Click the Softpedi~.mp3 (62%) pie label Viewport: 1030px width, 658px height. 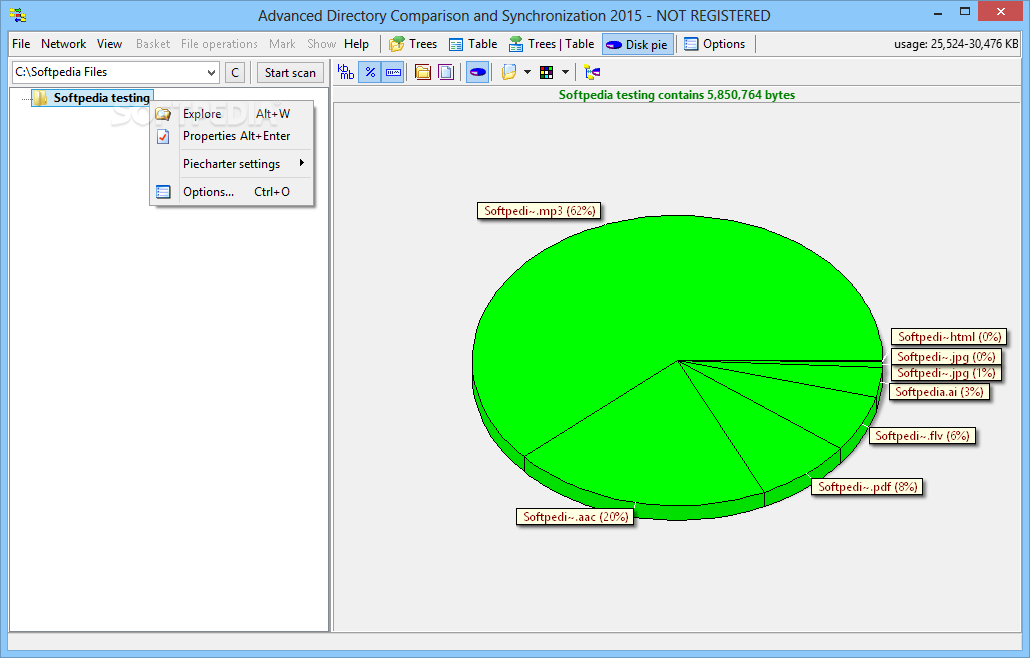pos(539,211)
